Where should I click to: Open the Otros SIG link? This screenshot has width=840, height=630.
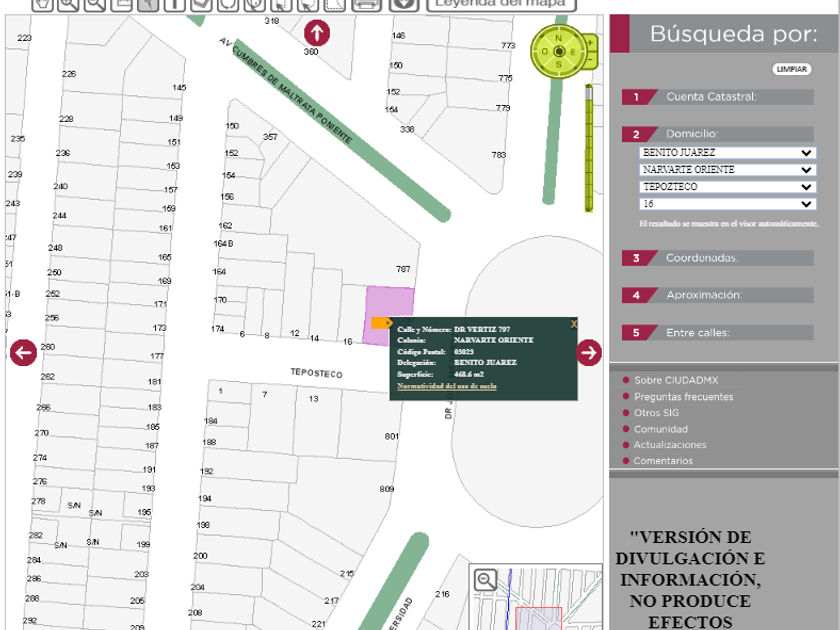click(656, 413)
